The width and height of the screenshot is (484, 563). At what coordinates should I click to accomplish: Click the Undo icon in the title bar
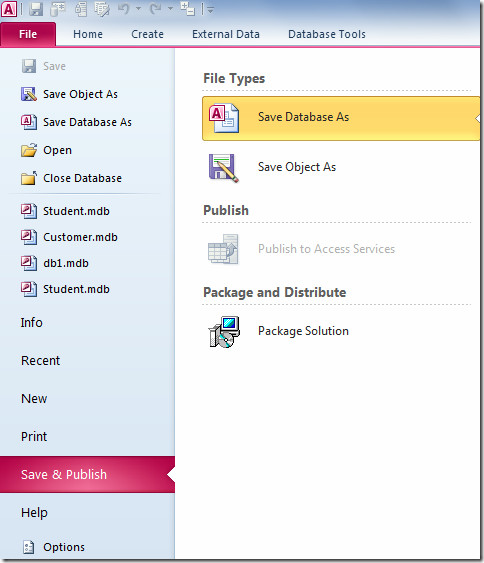[123, 9]
